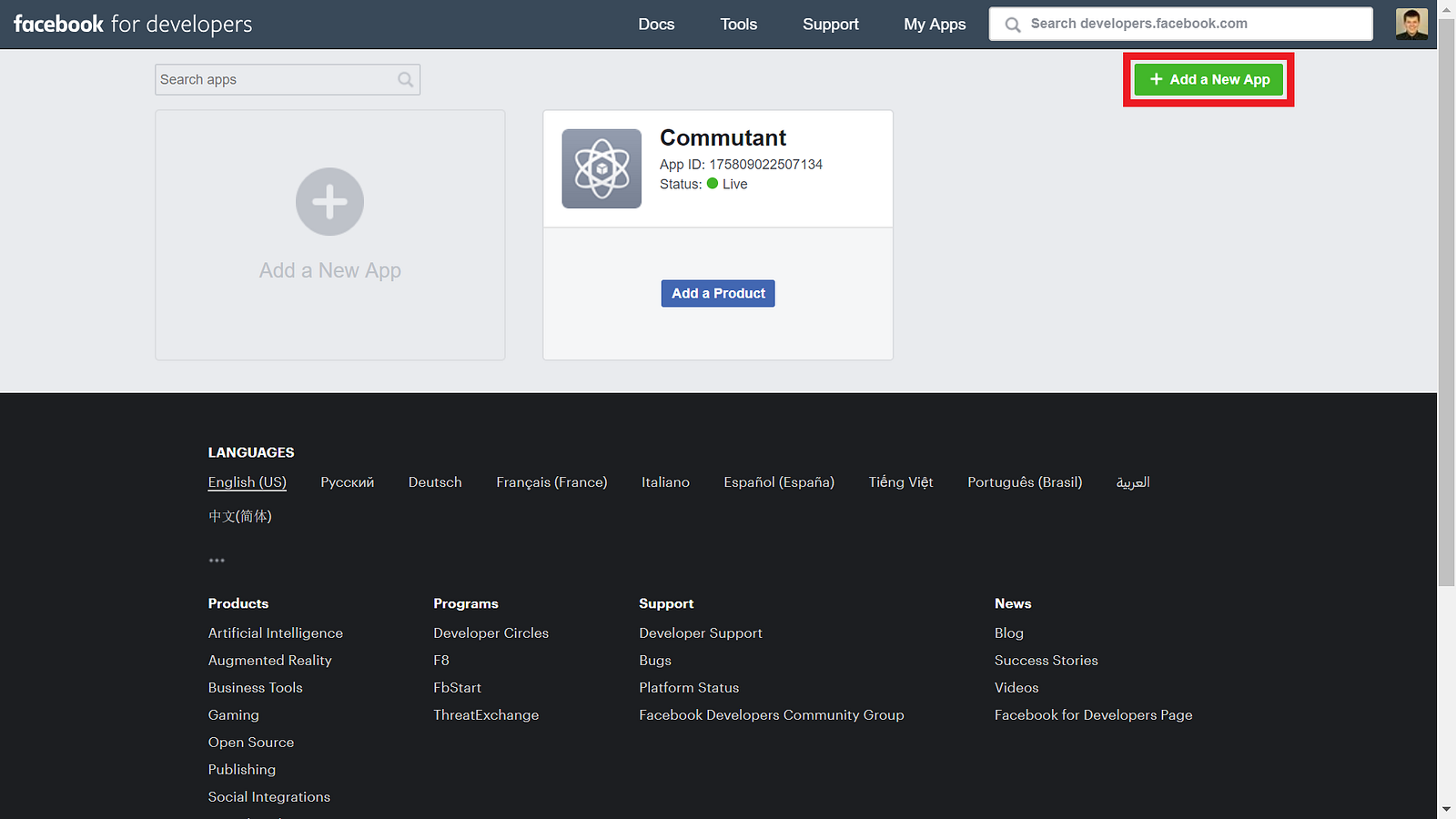Open the Commutant app title
The image size is (1456, 819).
pyautogui.click(x=723, y=137)
